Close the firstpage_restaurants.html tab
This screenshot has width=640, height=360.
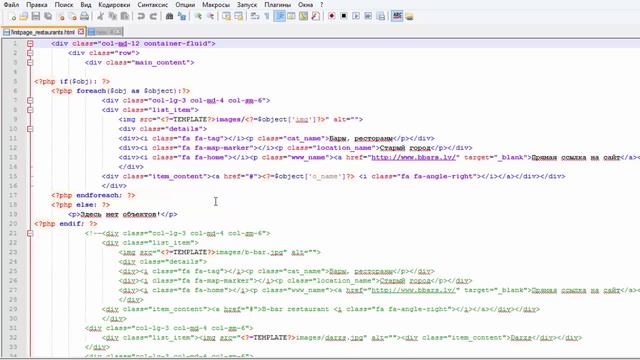point(81,31)
